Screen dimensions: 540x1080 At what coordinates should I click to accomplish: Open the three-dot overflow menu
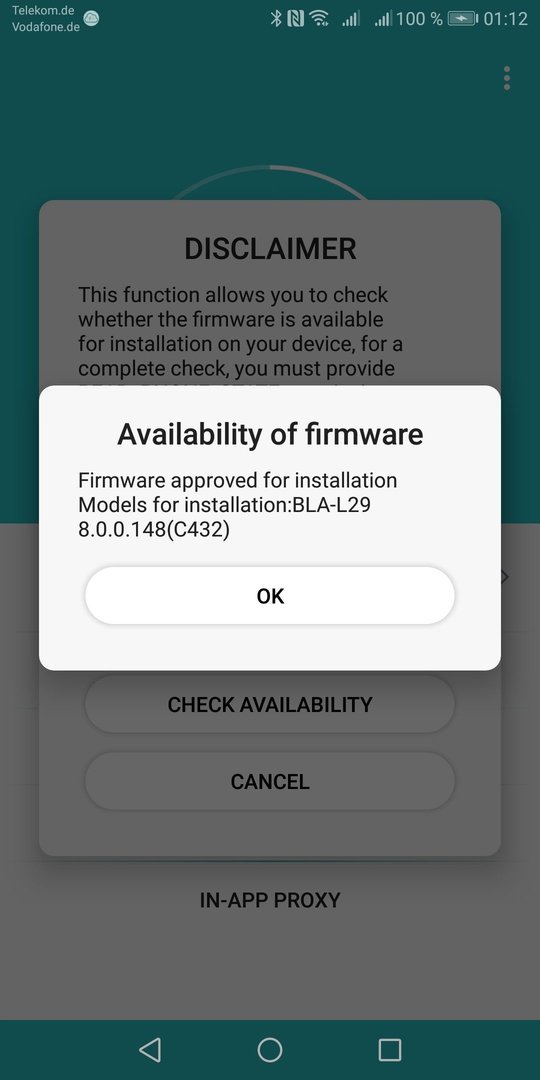click(x=507, y=79)
